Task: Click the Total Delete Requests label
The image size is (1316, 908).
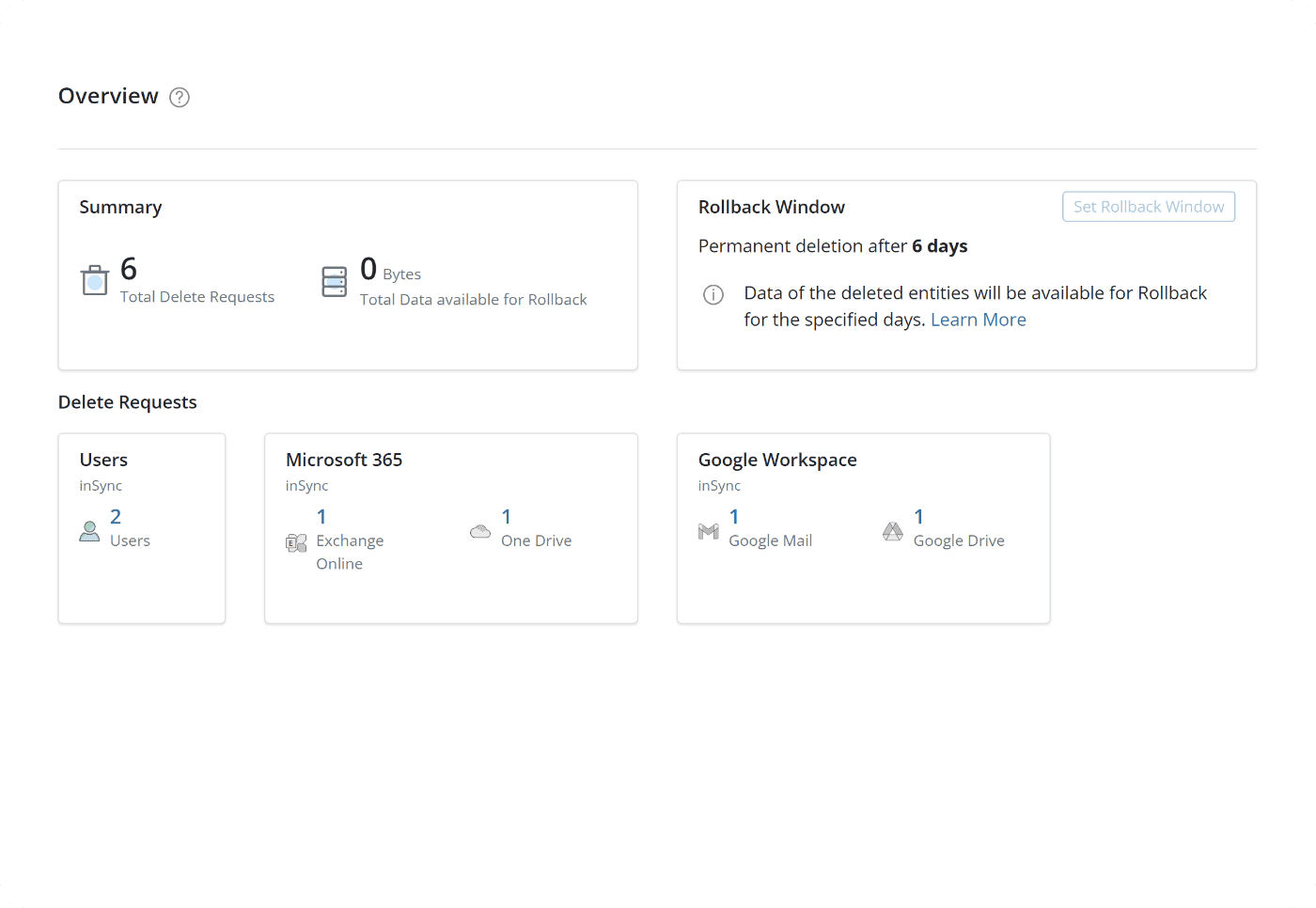Action: click(197, 297)
